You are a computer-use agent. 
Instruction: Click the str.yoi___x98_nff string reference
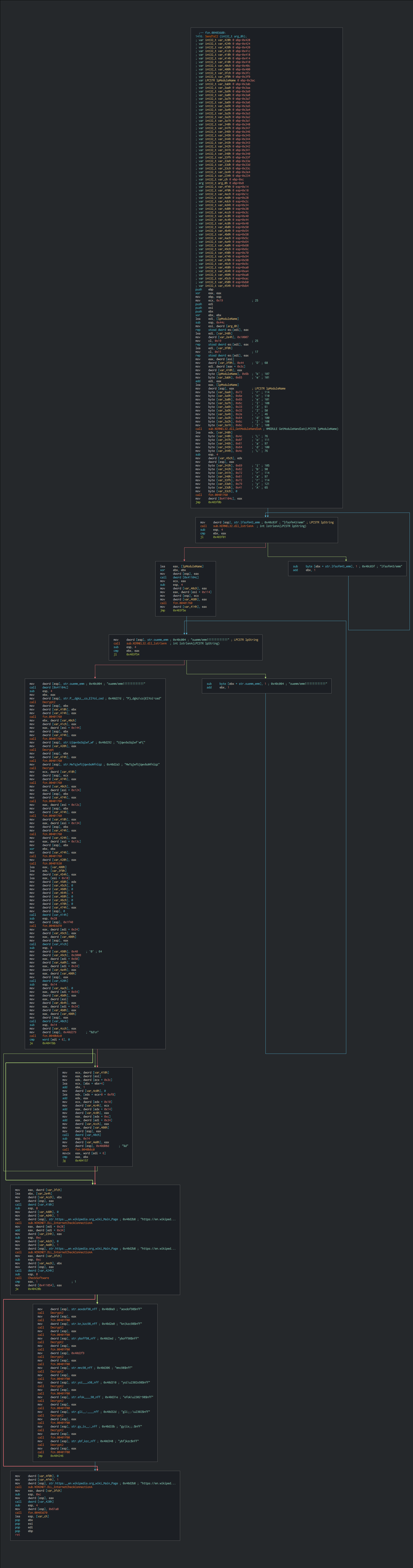click(x=85, y=1382)
